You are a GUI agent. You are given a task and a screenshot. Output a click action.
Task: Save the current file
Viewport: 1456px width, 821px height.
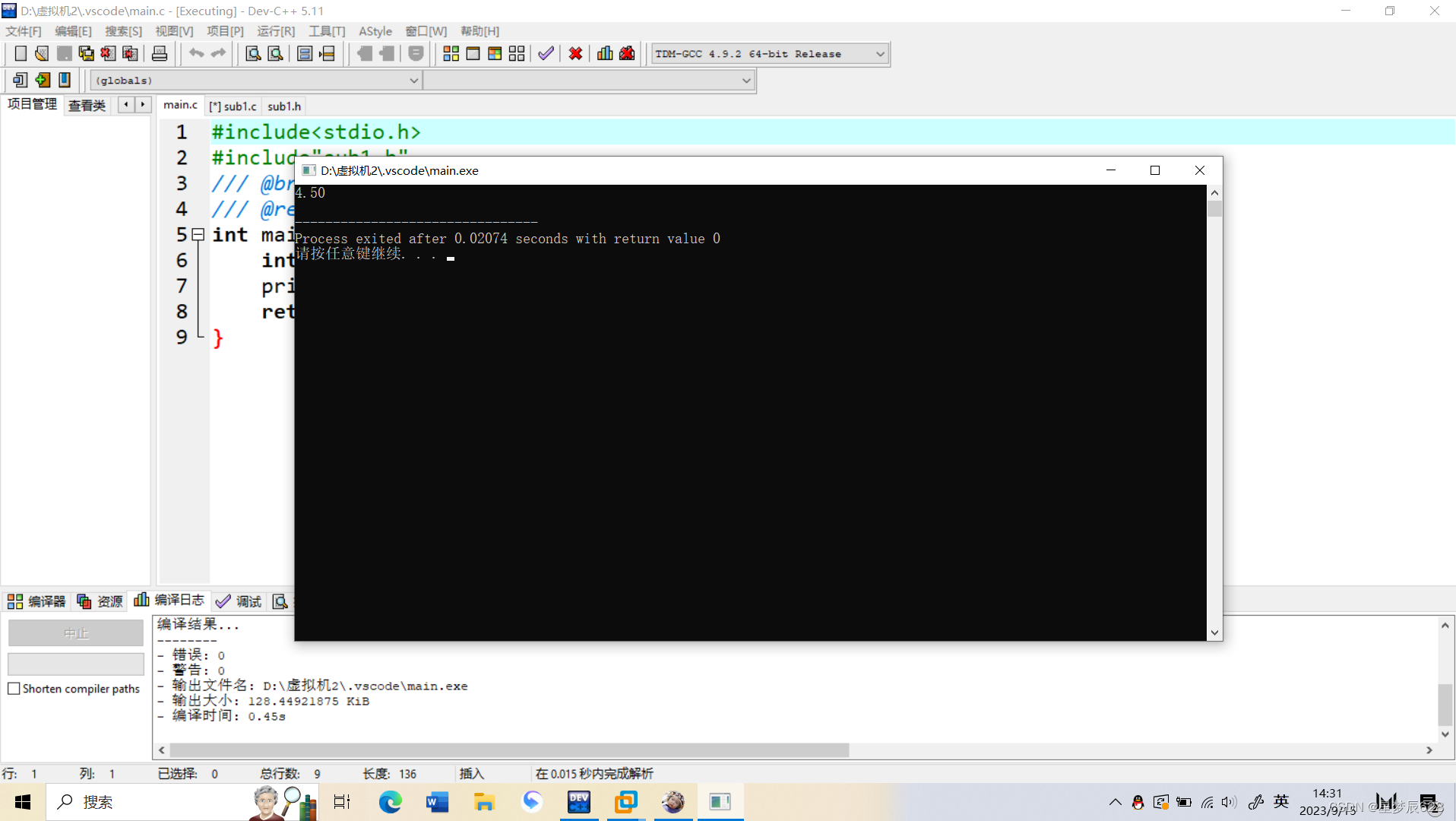tap(64, 53)
